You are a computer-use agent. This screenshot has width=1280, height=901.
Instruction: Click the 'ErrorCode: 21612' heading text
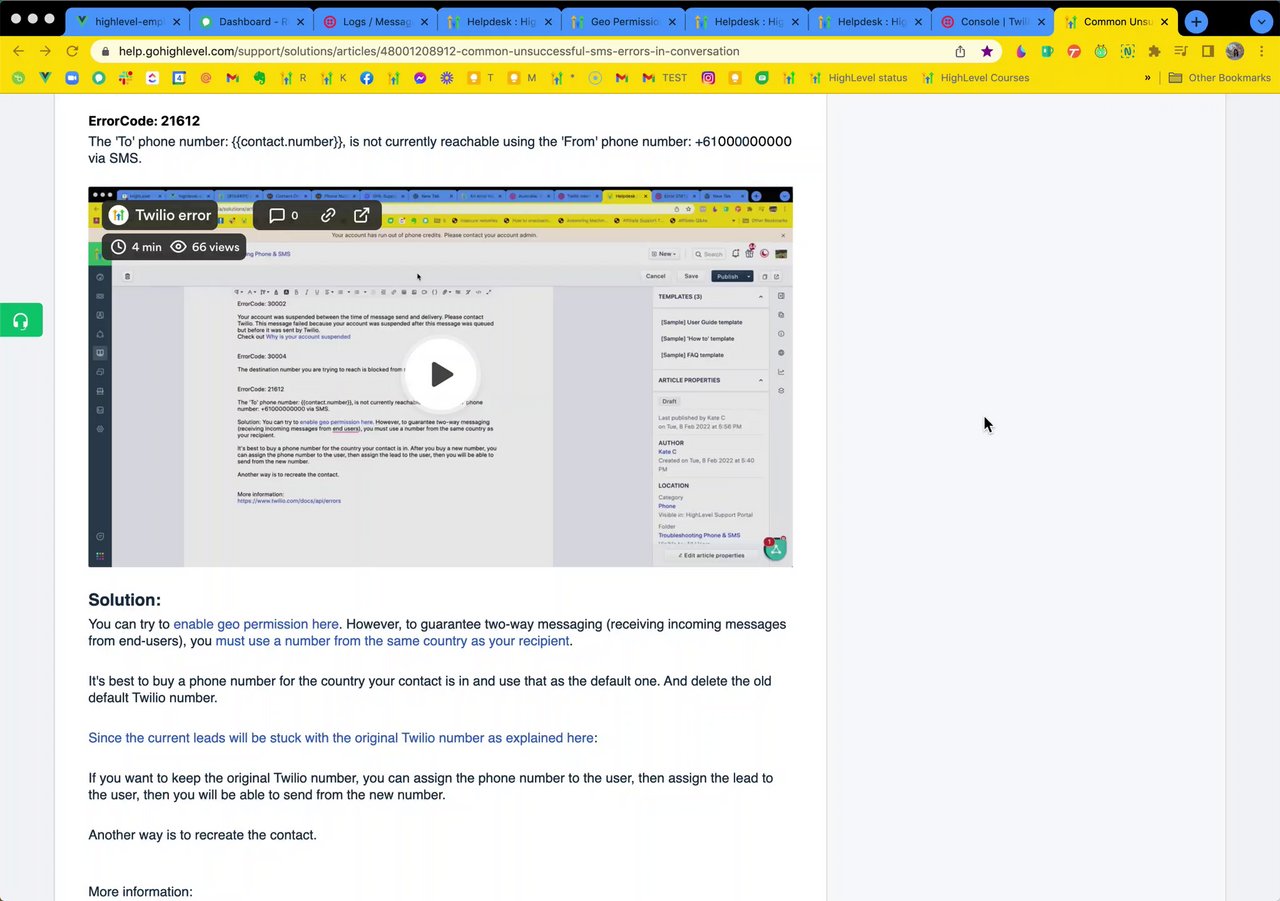click(144, 121)
